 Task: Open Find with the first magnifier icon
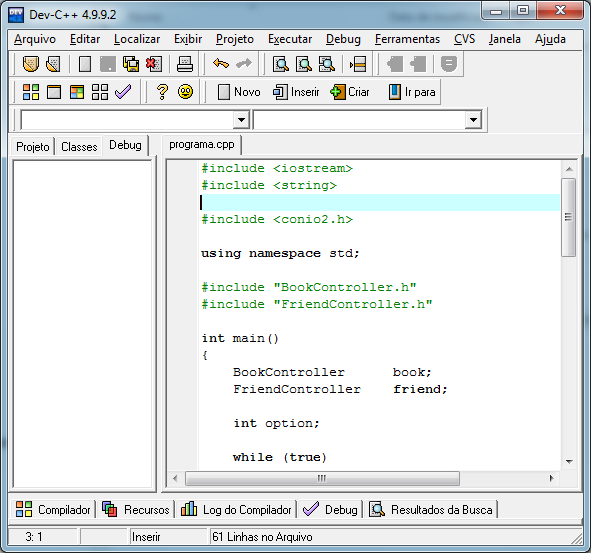click(281, 64)
